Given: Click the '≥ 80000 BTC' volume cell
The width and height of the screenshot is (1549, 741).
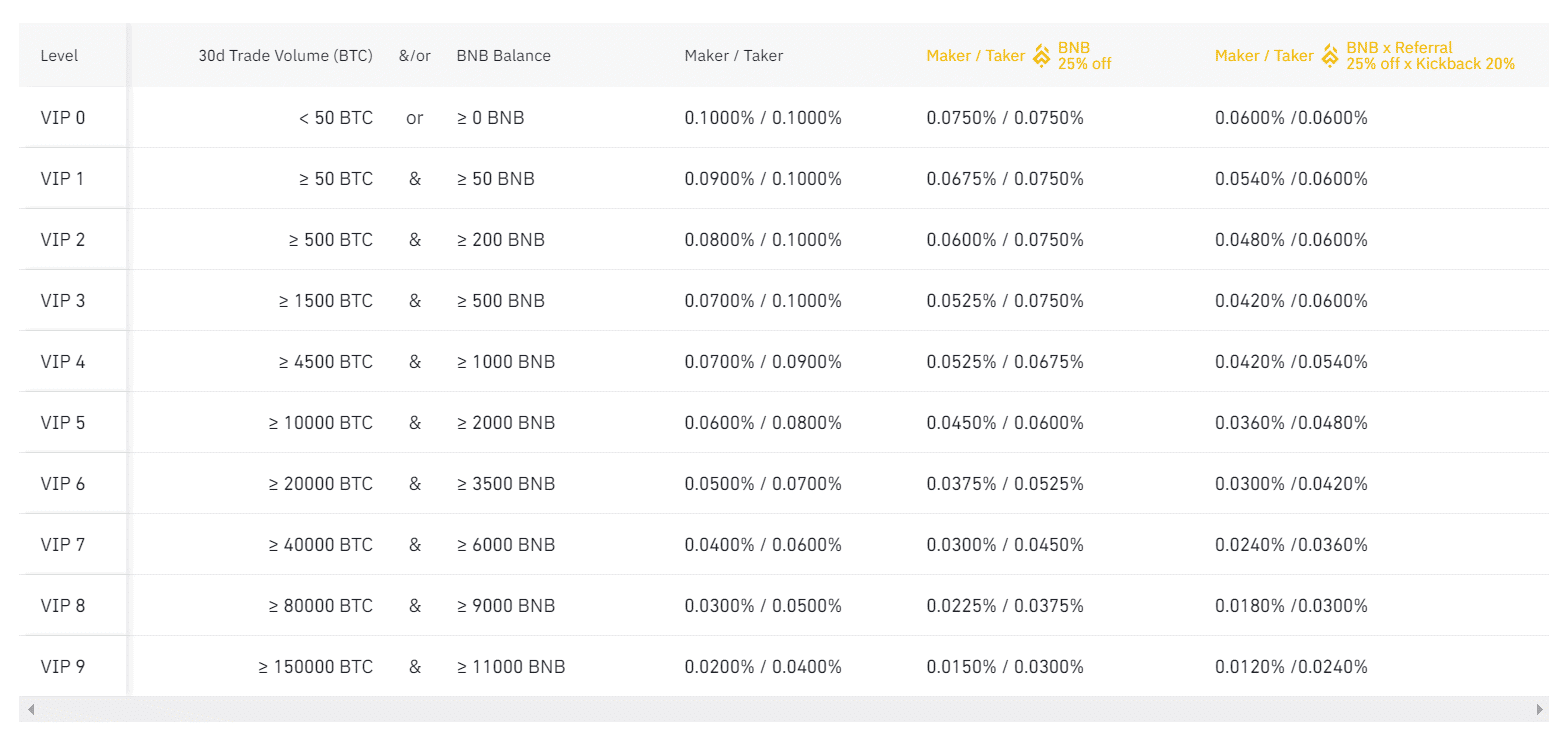Looking at the screenshot, I should point(321,606).
